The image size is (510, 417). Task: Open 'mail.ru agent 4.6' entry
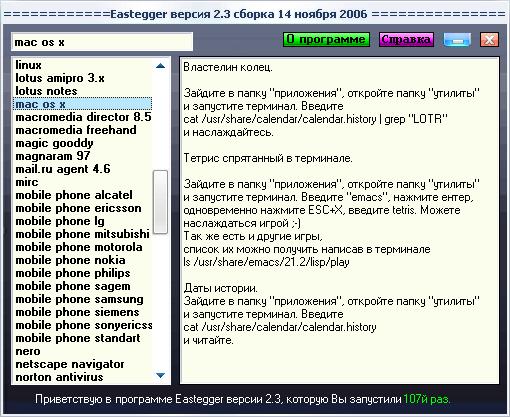point(82,169)
